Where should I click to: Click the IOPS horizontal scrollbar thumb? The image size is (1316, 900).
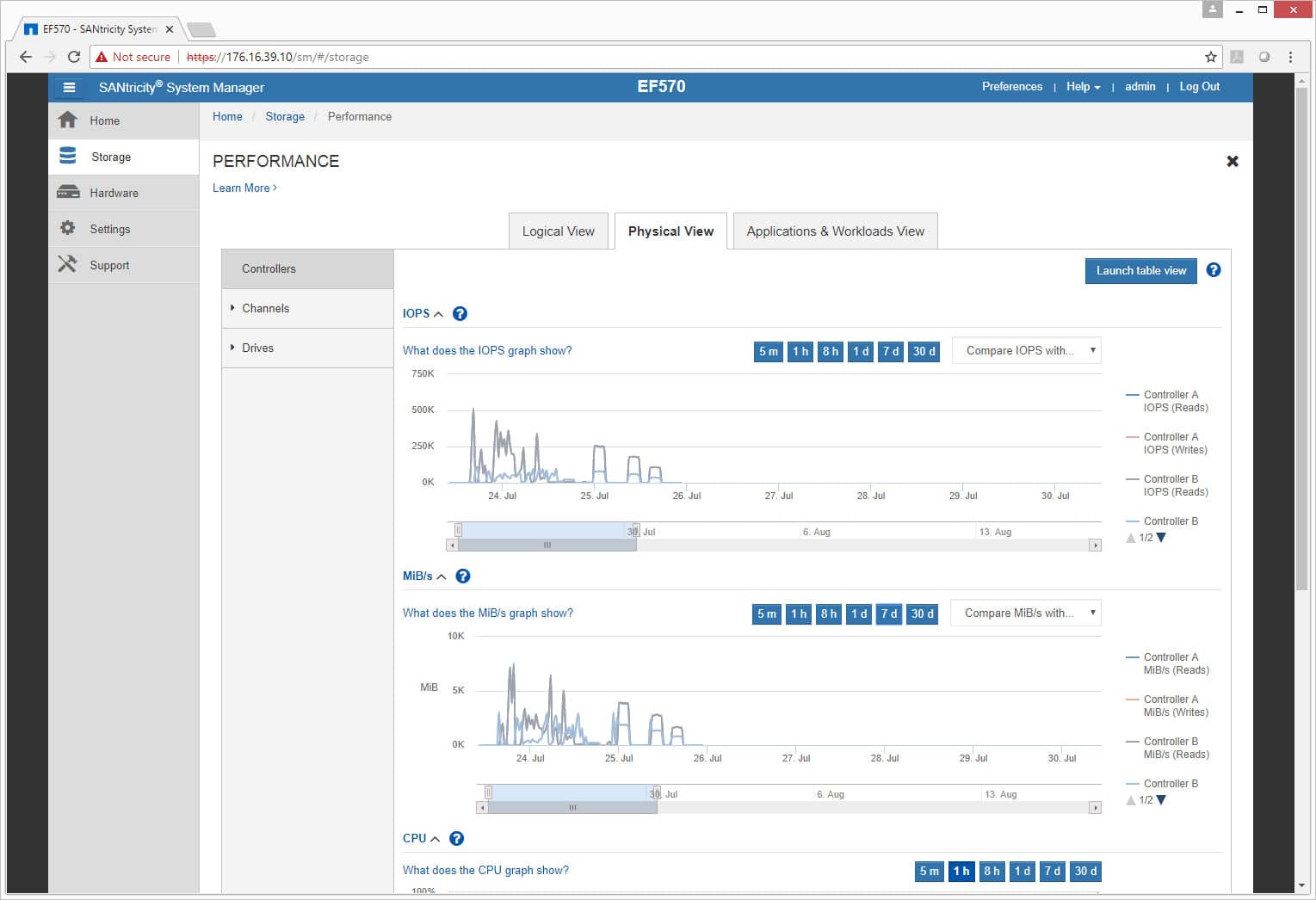(547, 546)
